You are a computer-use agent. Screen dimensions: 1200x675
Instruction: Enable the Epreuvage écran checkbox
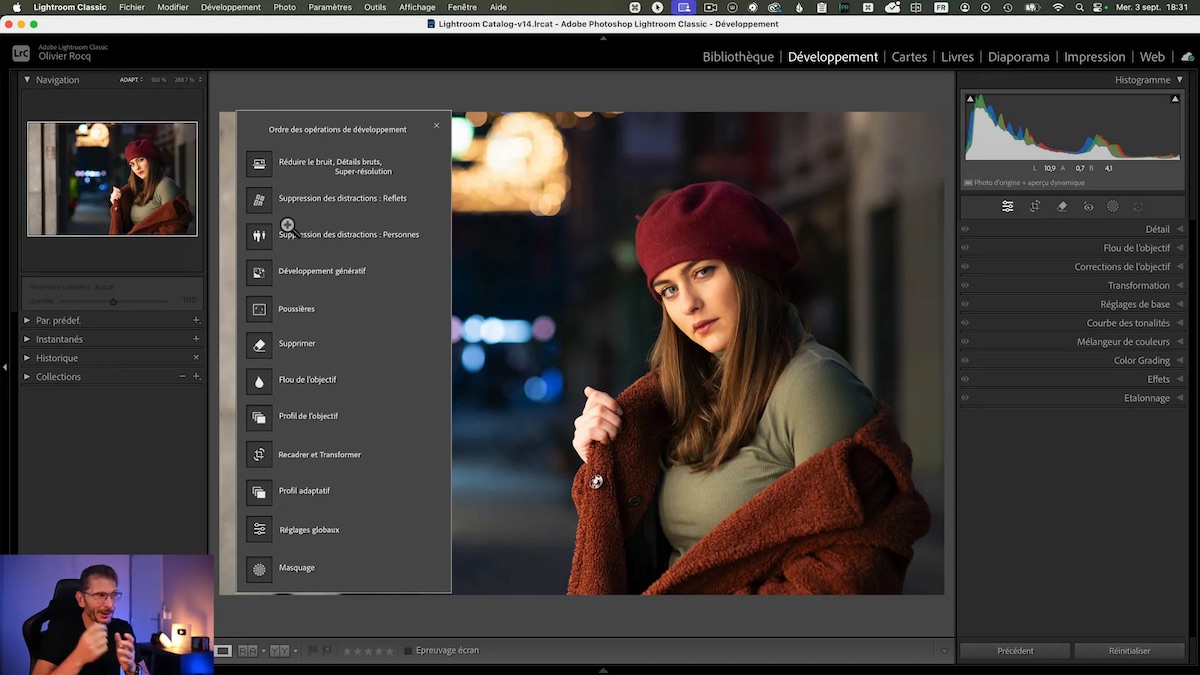tap(408, 651)
